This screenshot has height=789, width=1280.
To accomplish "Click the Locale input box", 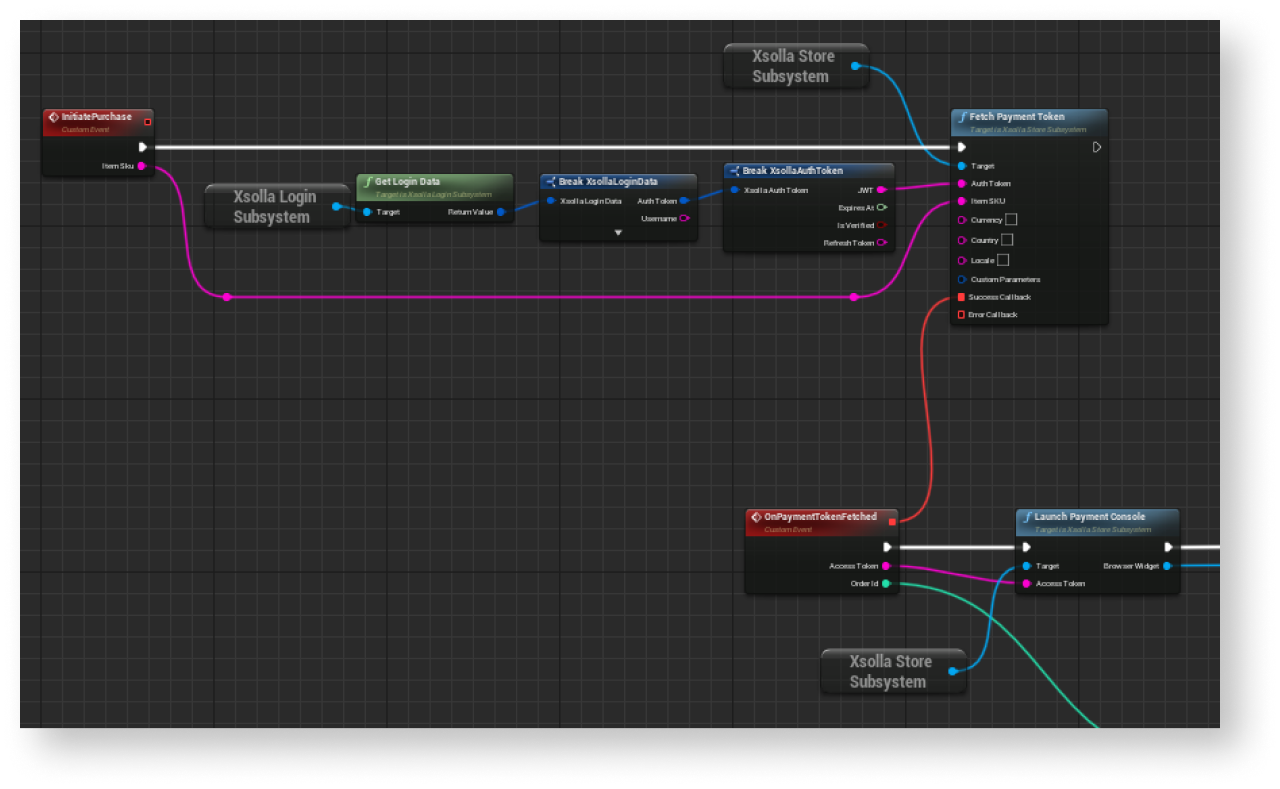I will 1003,260.
